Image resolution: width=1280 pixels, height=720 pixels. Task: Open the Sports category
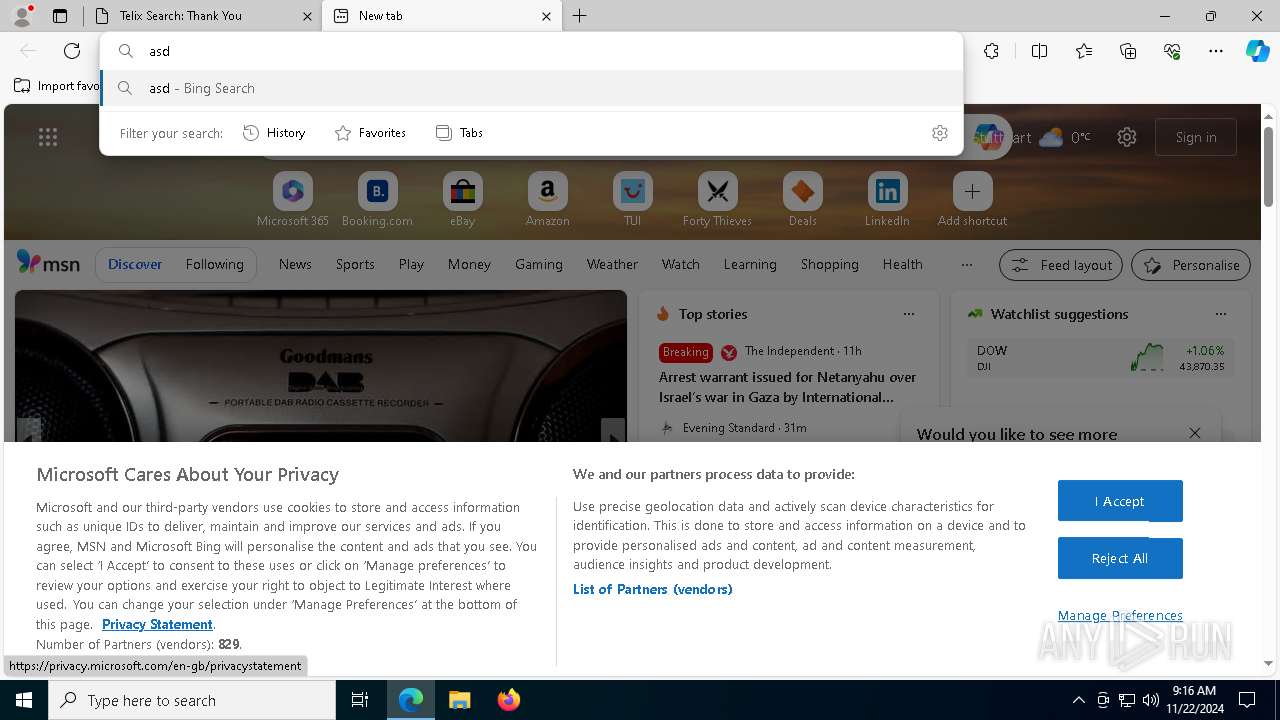pyautogui.click(x=355, y=265)
